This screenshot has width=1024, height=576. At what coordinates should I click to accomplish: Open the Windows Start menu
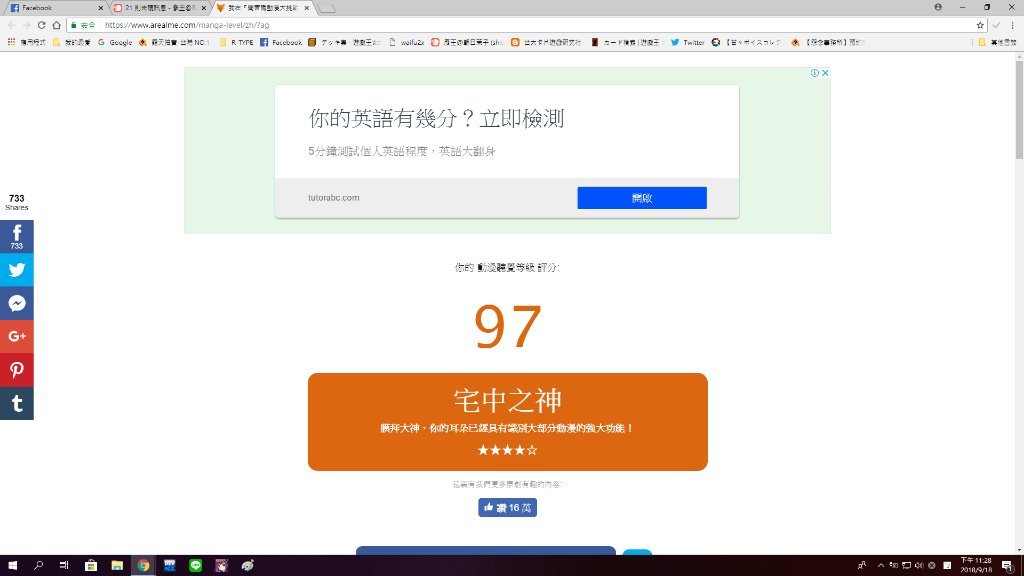12,566
